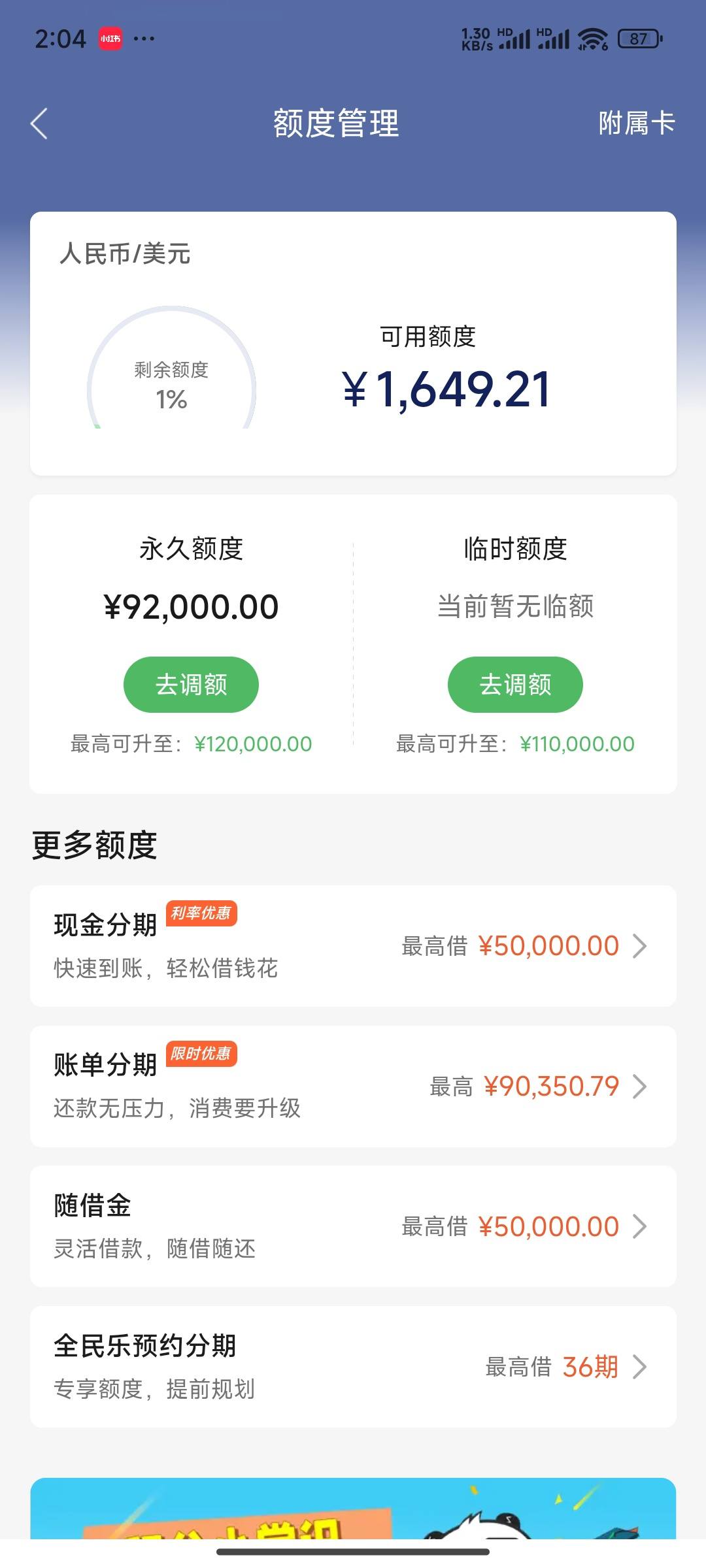
Task: Tap the ¥120,000.00 maximum limit text
Action: [253, 743]
